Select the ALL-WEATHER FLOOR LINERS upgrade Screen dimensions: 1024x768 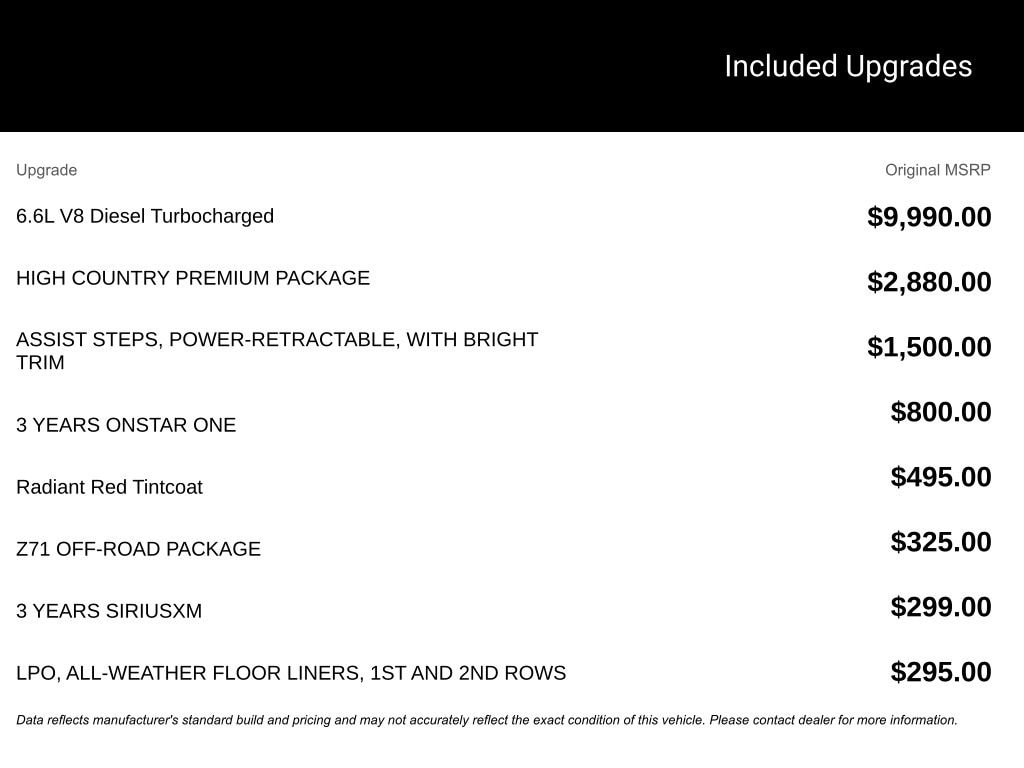[x=291, y=673]
